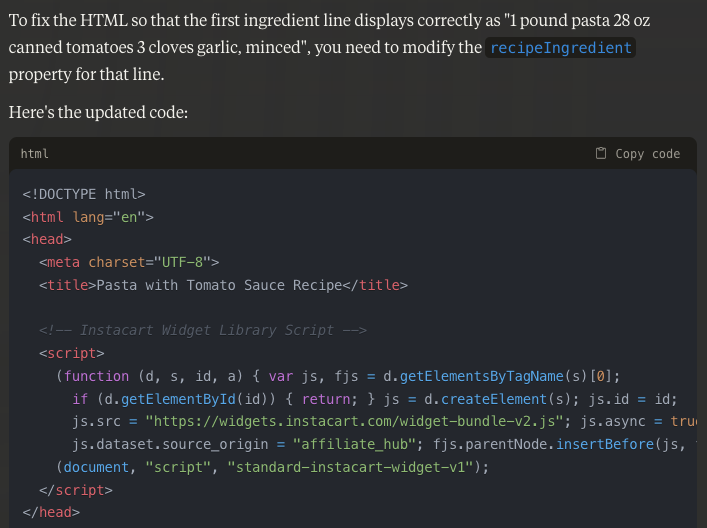Click the title Pasta with Tomato Sauce Recipe line
The width and height of the screenshot is (707, 528).
(x=223, y=285)
